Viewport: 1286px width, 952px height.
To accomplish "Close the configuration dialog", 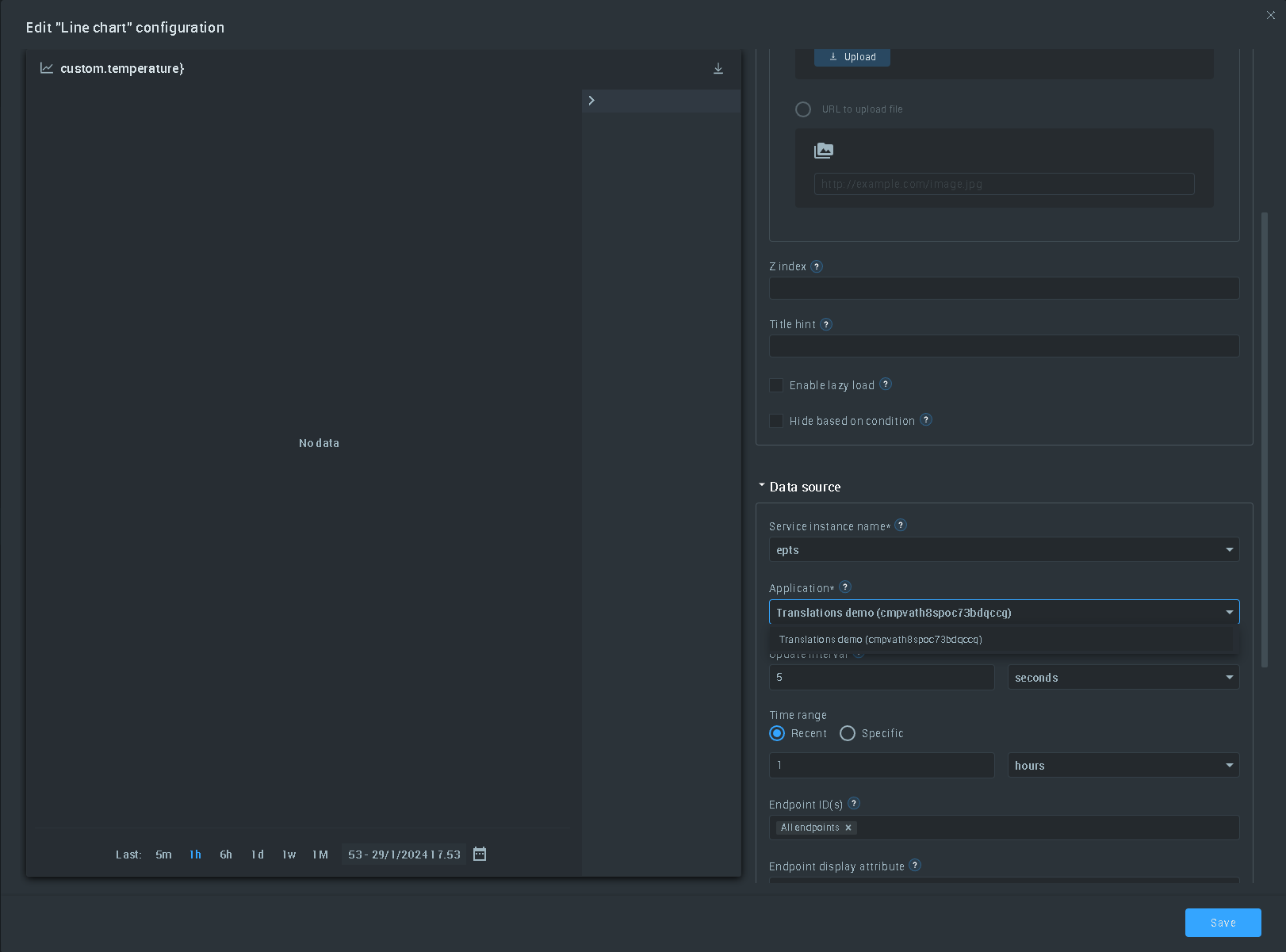I will pyautogui.click(x=1271, y=15).
